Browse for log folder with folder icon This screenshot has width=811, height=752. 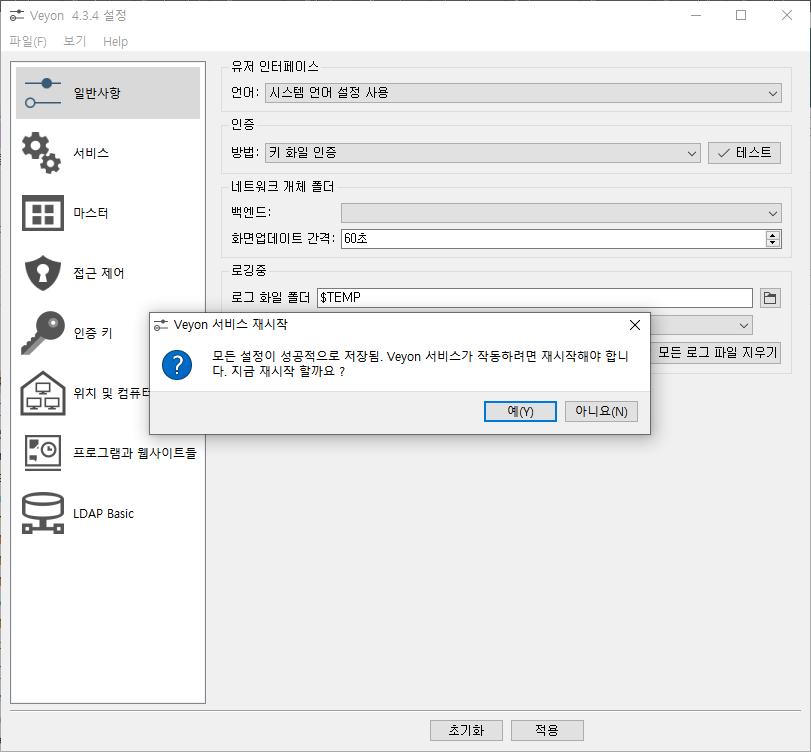[x=770, y=298]
